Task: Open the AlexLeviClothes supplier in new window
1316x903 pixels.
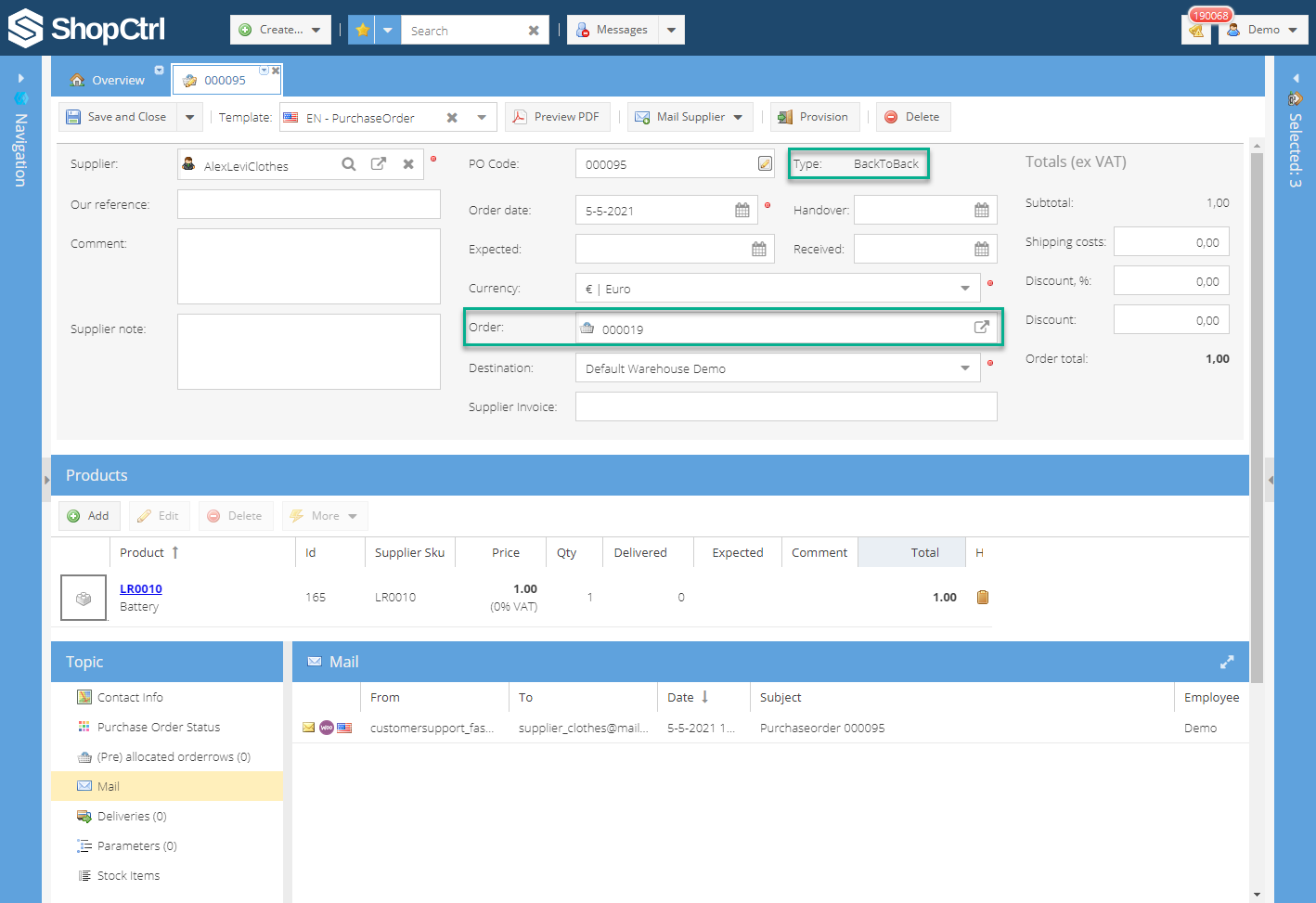Action: [x=379, y=164]
